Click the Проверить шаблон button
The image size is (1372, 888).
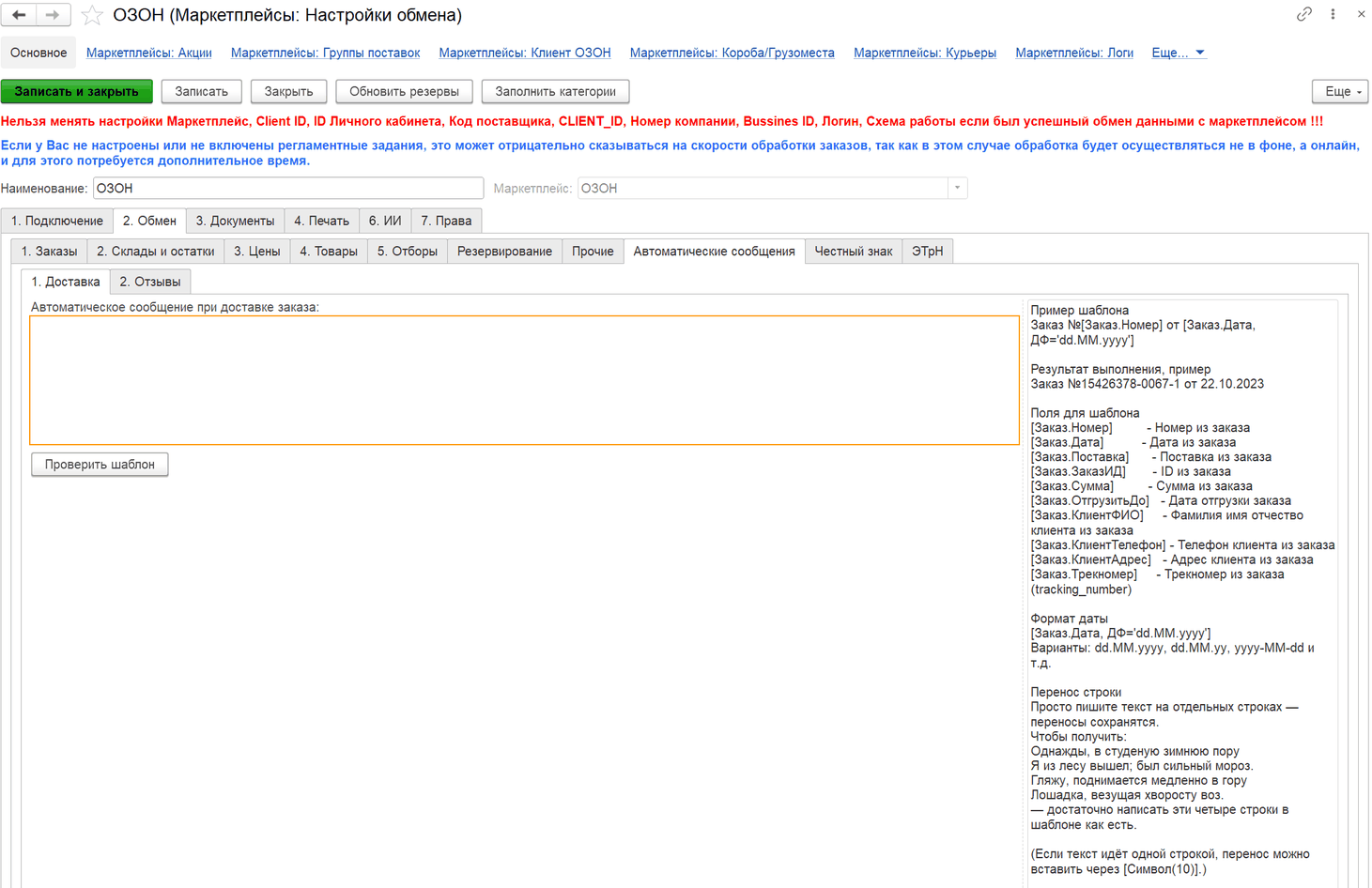(100, 465)
